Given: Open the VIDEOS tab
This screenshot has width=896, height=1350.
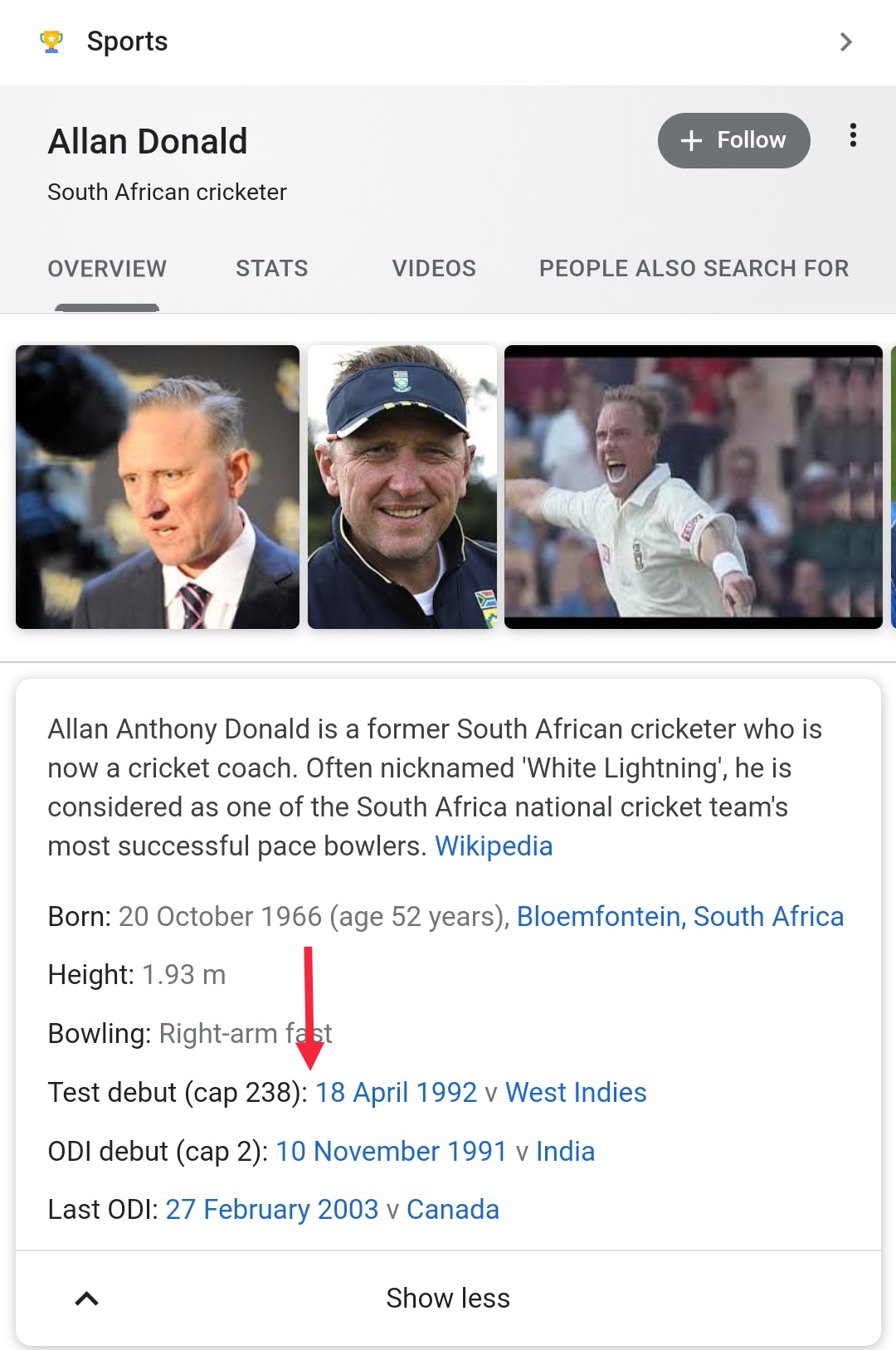Looking at the screenshot, I should (x=433, y=268).
